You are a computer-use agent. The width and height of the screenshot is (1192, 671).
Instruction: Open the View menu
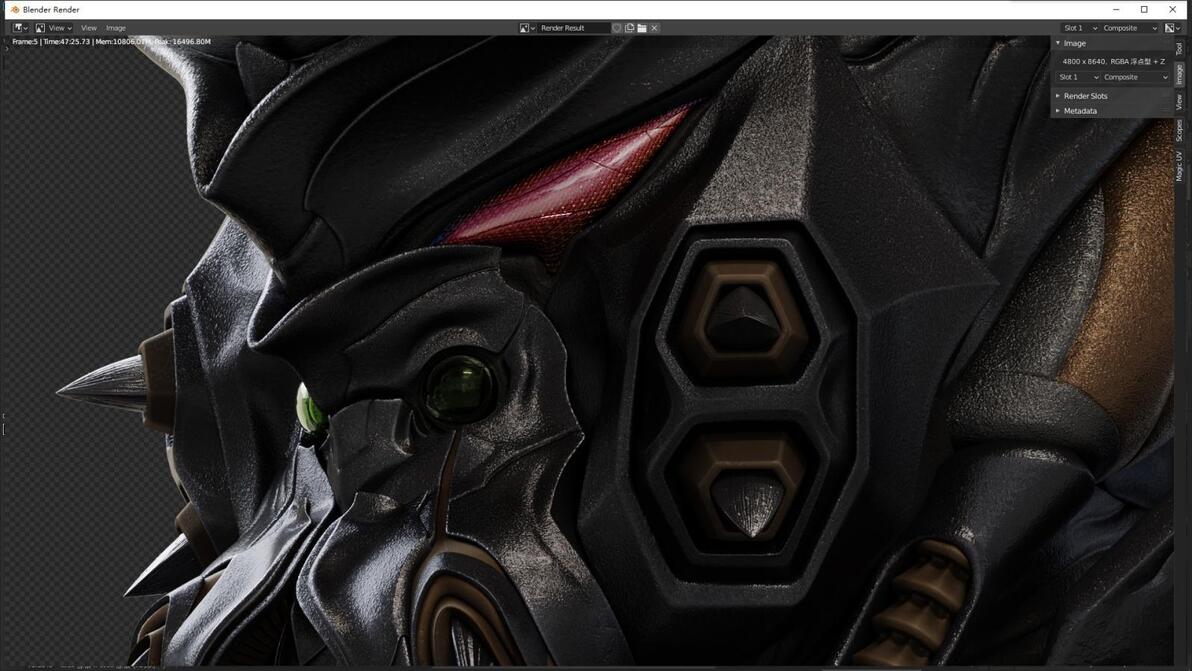(x=89, y=28)
